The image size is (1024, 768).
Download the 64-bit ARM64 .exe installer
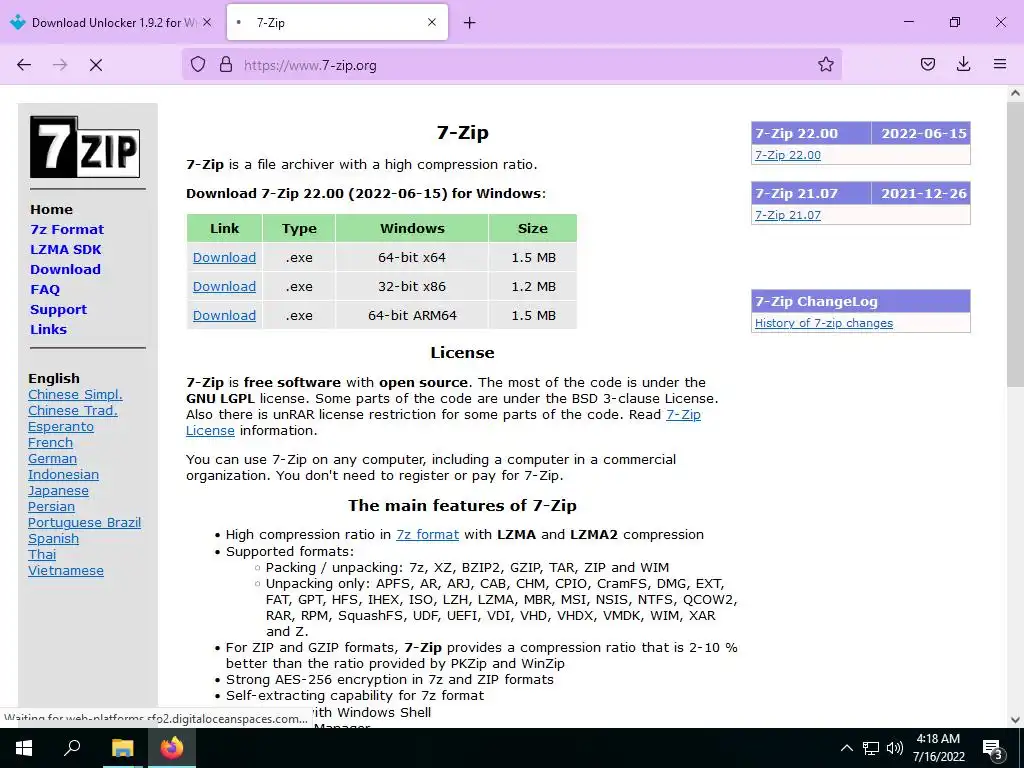click(224, 315)
